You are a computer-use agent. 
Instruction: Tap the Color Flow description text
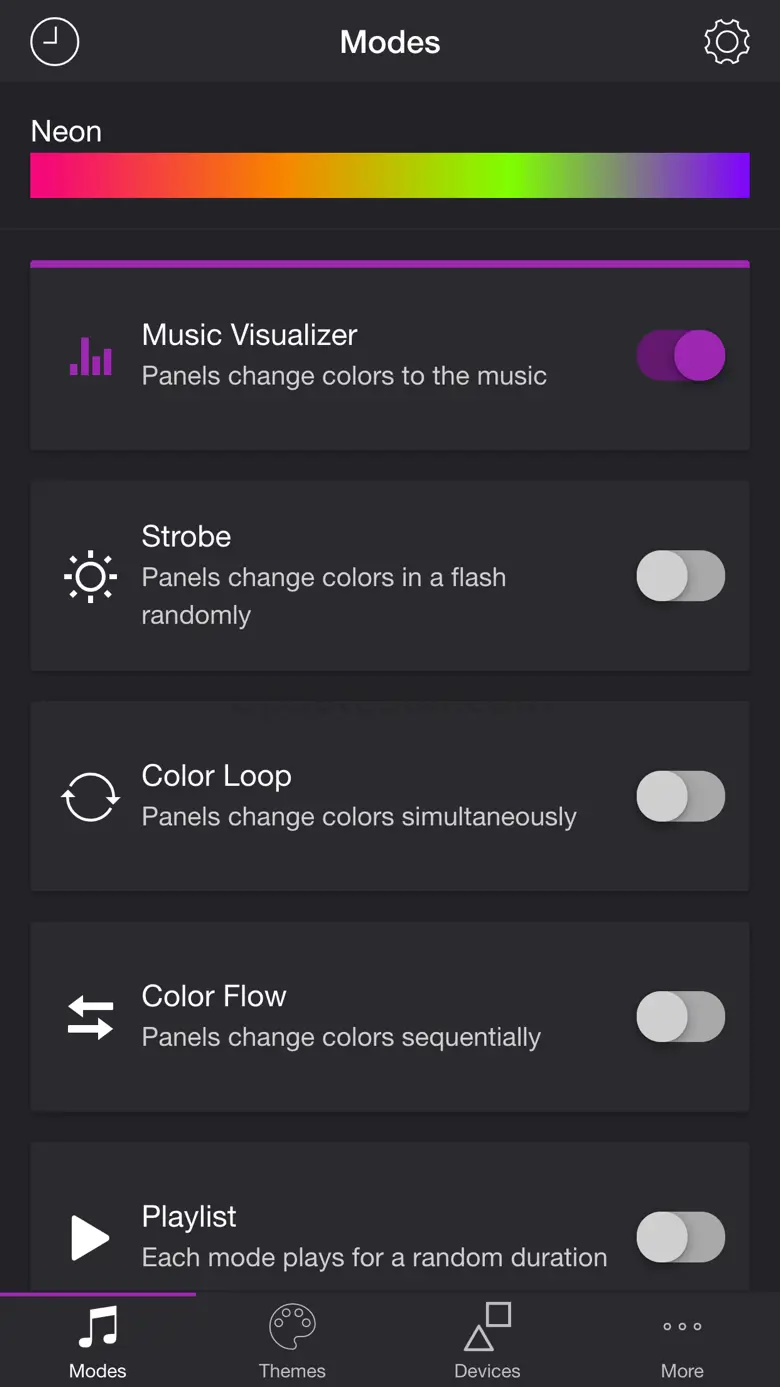click(341, 1037)
